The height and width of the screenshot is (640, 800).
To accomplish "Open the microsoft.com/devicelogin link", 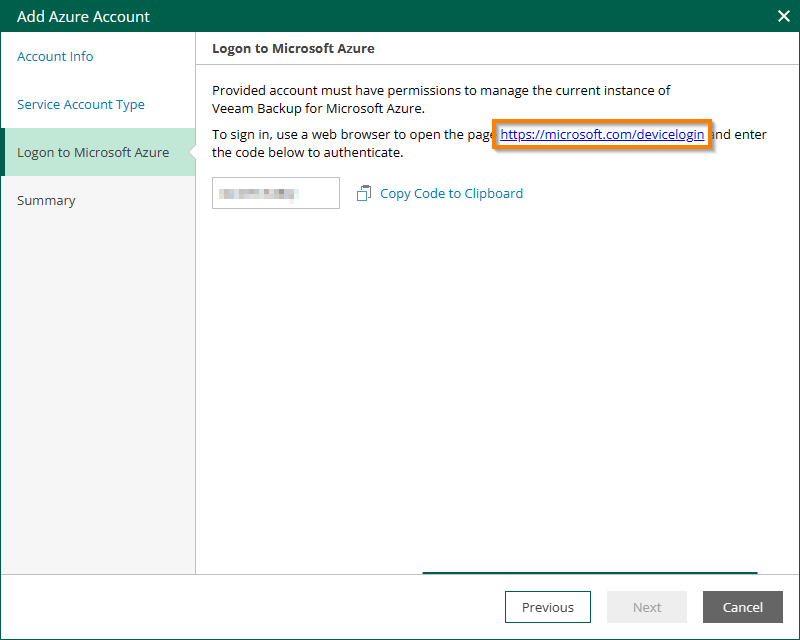I will coord(602,134).
